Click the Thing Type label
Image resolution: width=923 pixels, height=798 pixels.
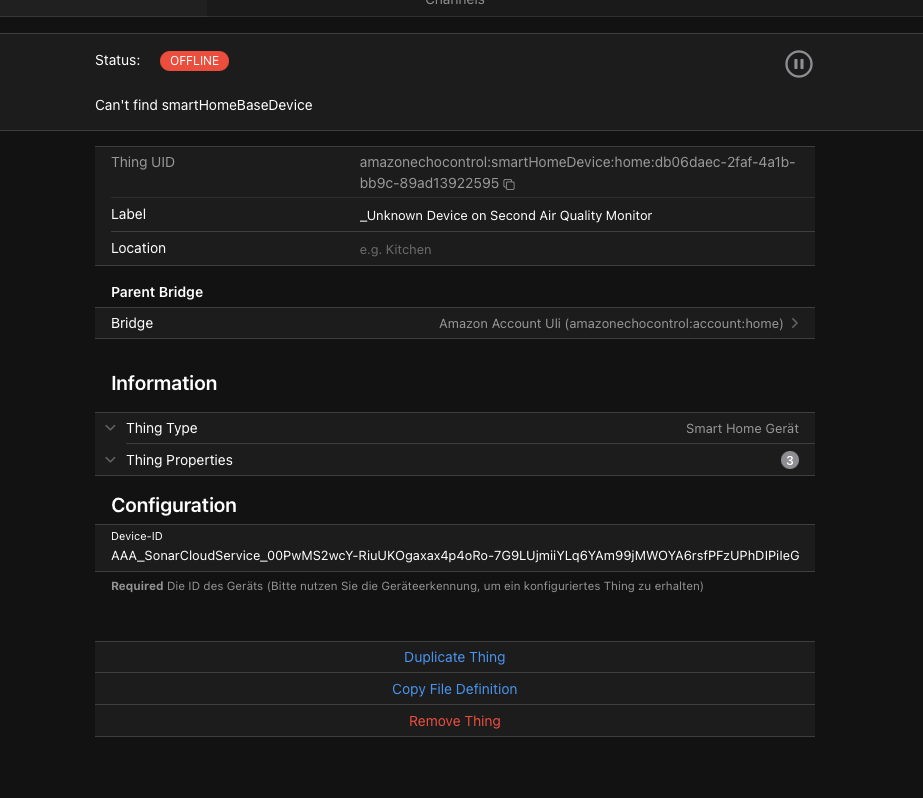click(162, 428)
